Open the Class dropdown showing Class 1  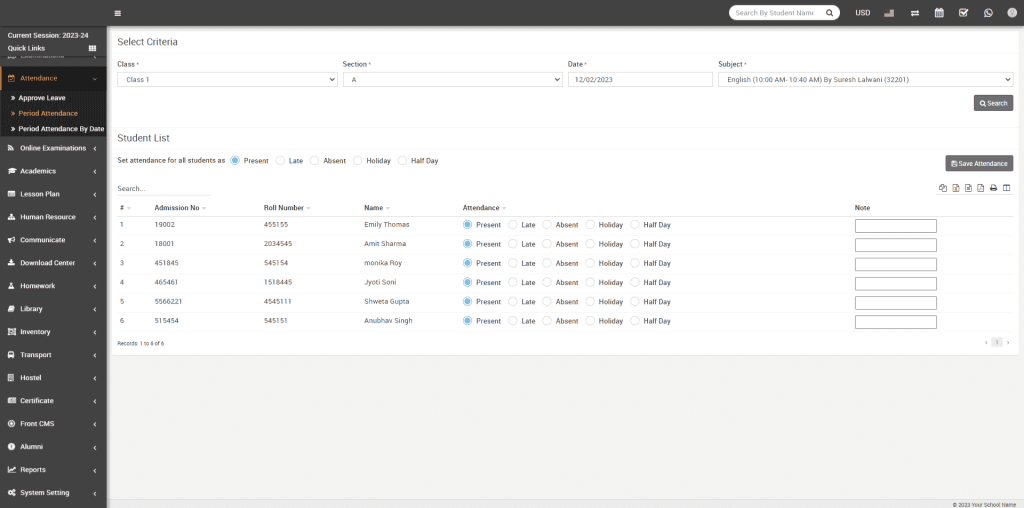(227, 80)
